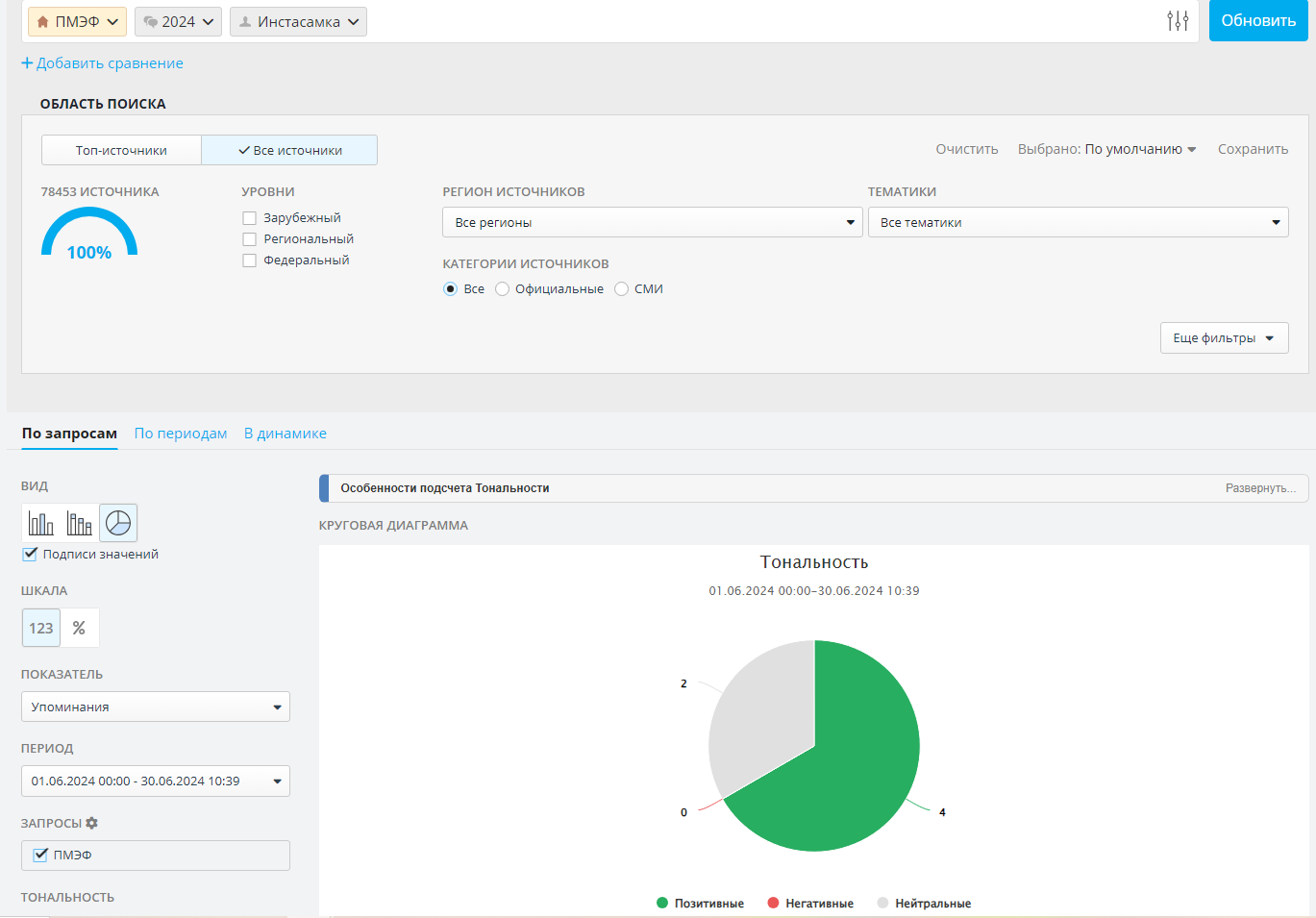
Task: Click the chart title Тональность
Action: [814, 562]
